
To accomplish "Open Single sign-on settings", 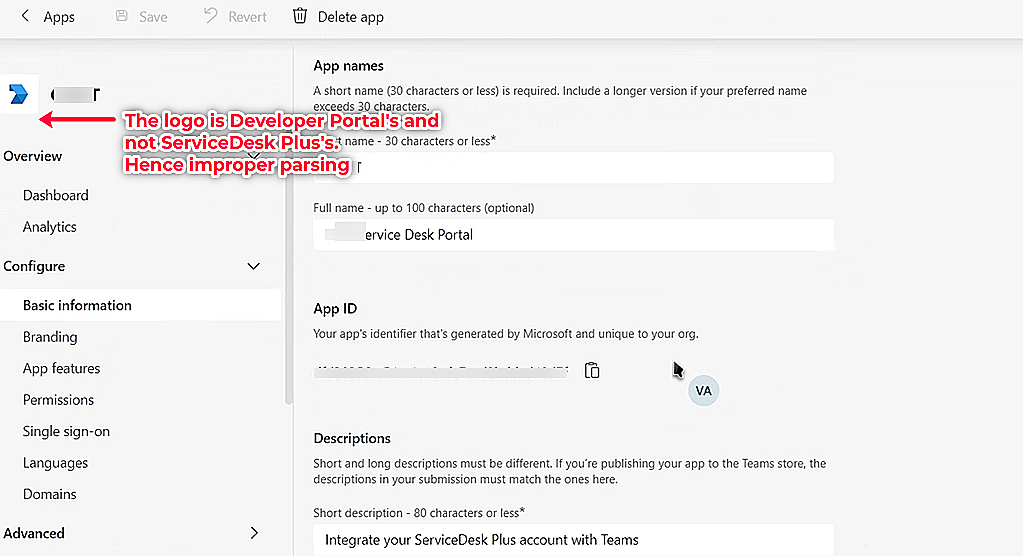I will [x=66, y=431].
